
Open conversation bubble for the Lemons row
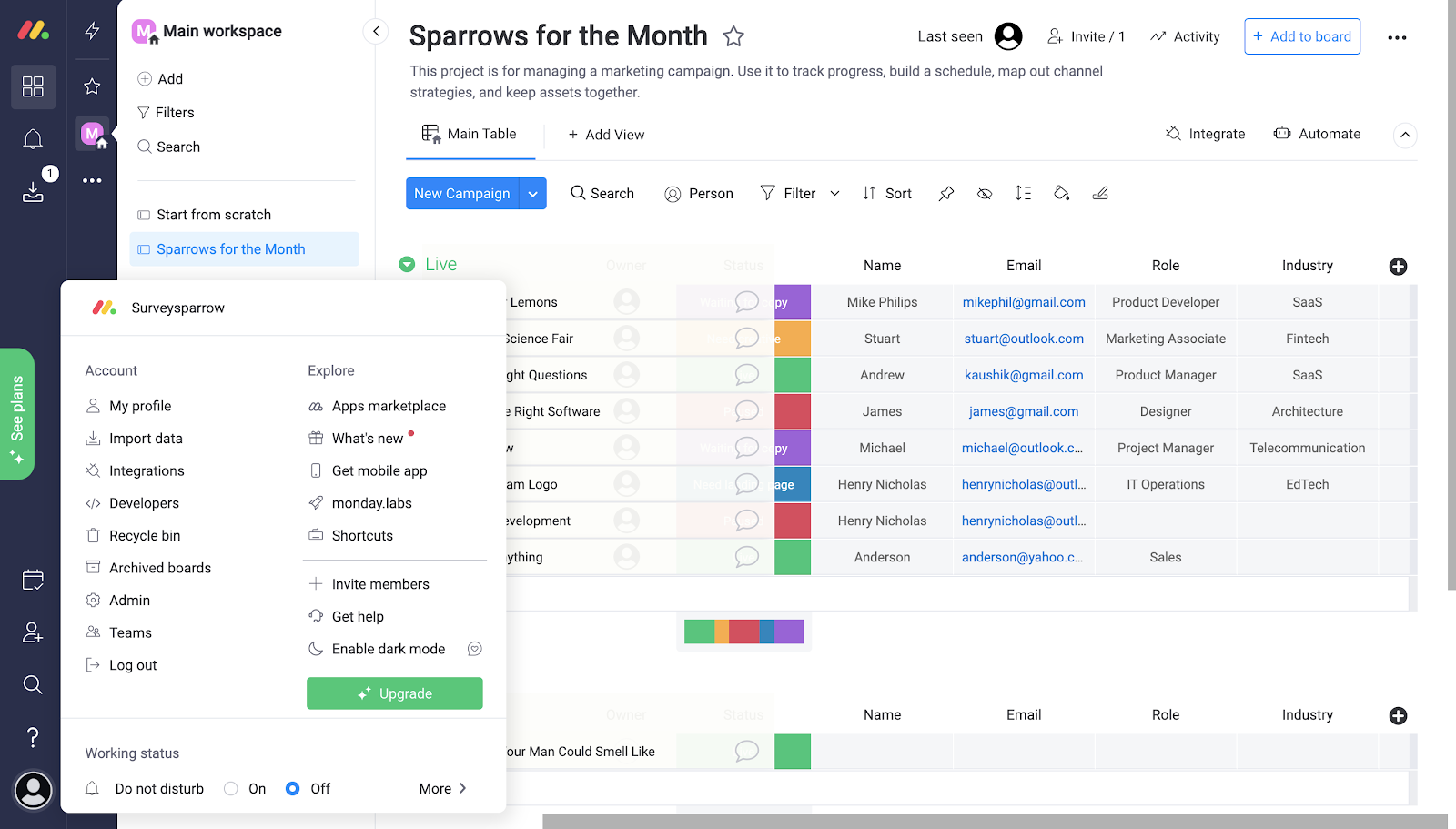click(x=746, y=302)
